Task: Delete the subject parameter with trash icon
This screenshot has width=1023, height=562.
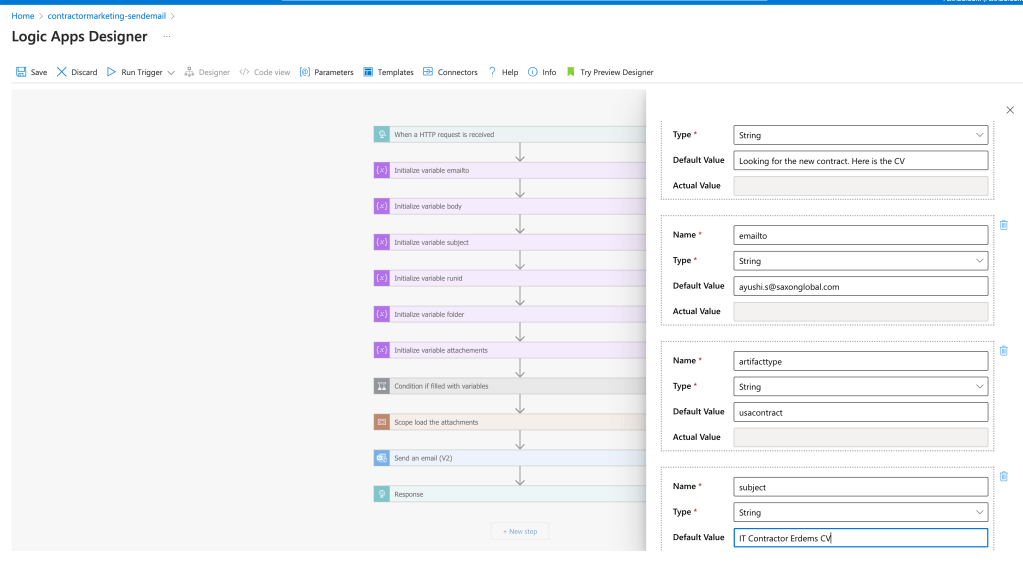Action: pyautogui.click(x=1003, y=476)
